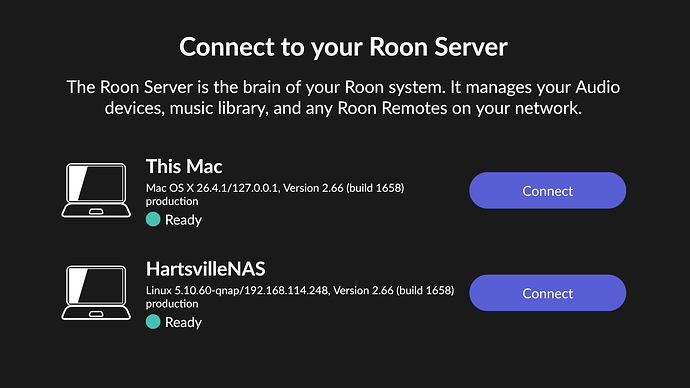
Task: Select the 'Linux 5.10.60-qnap/192.168.114.248' version line
Action: click(x=300, y=290)
